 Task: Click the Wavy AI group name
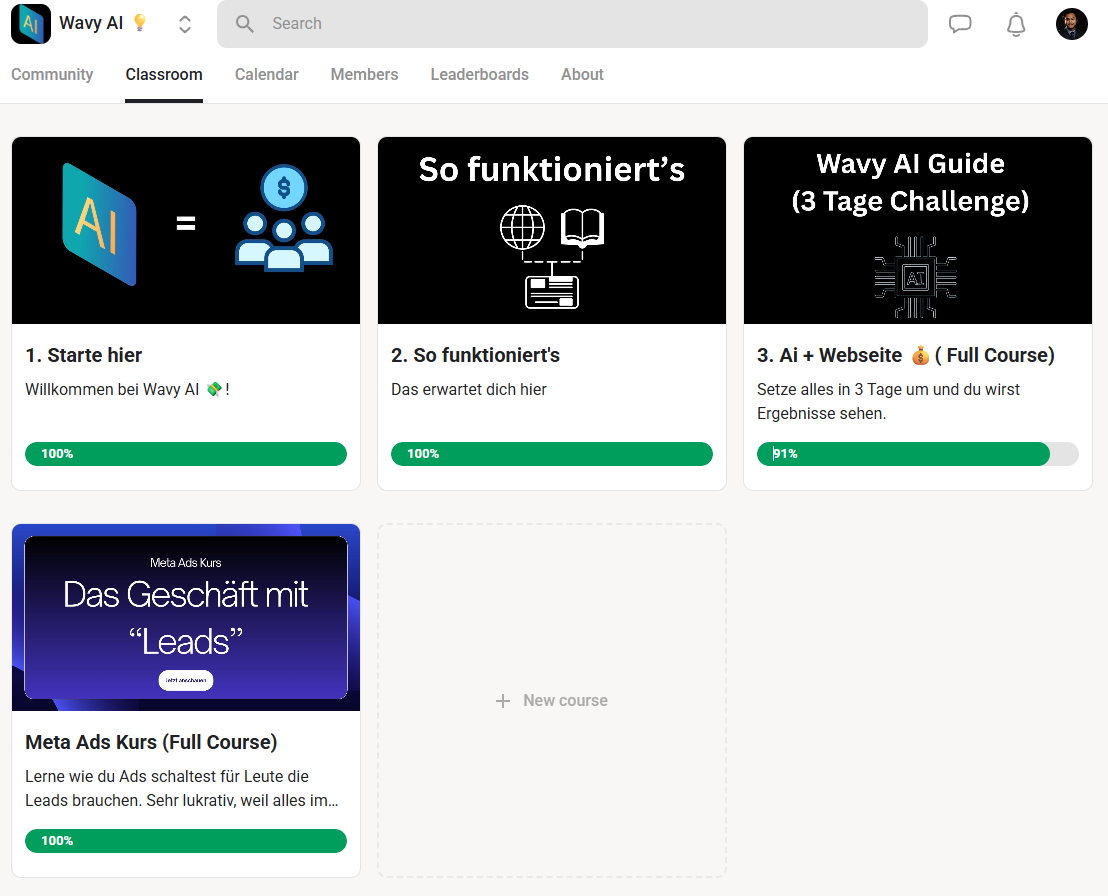tap(91, 23)
